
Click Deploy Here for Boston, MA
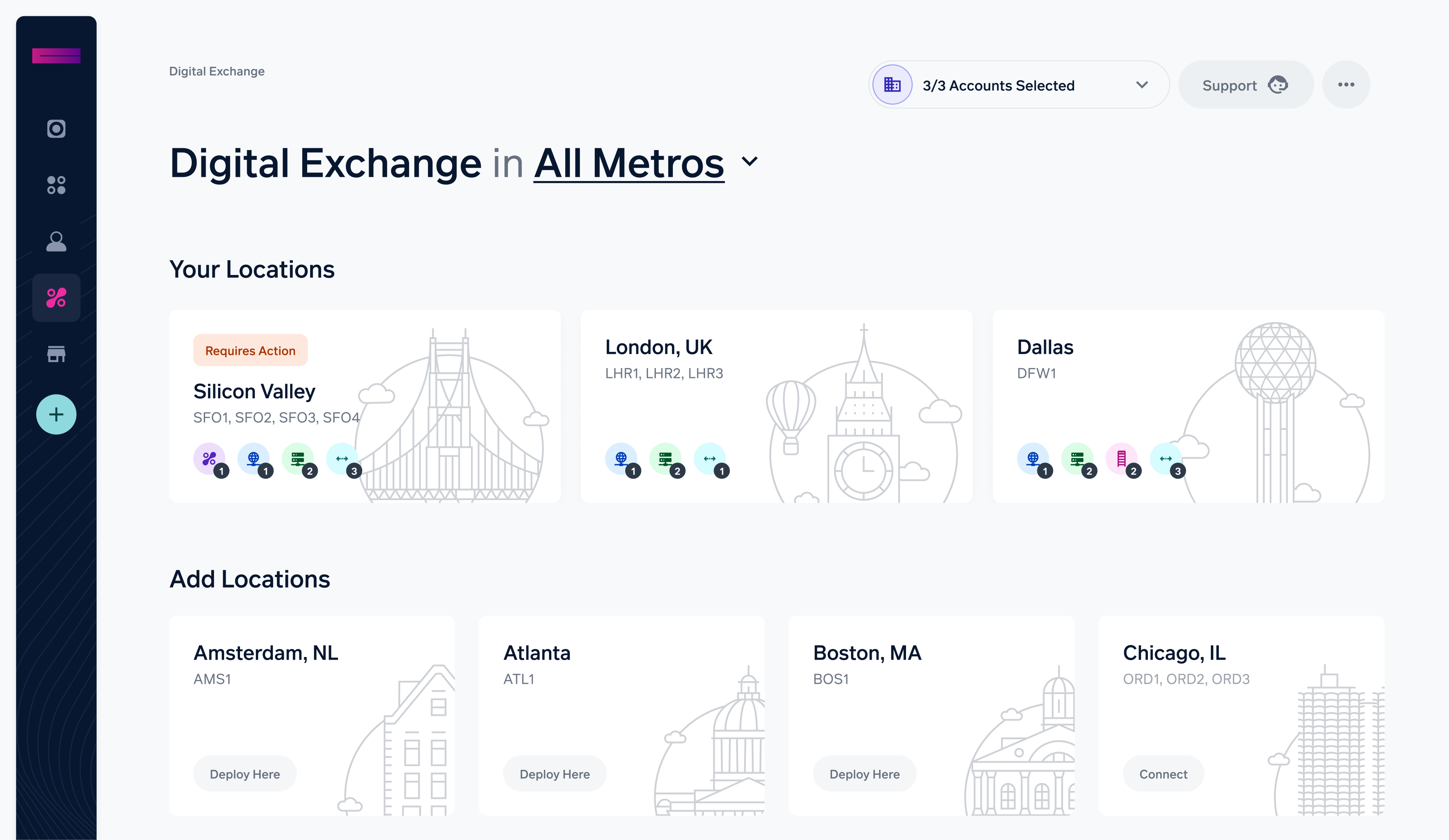tap(865, 774)
